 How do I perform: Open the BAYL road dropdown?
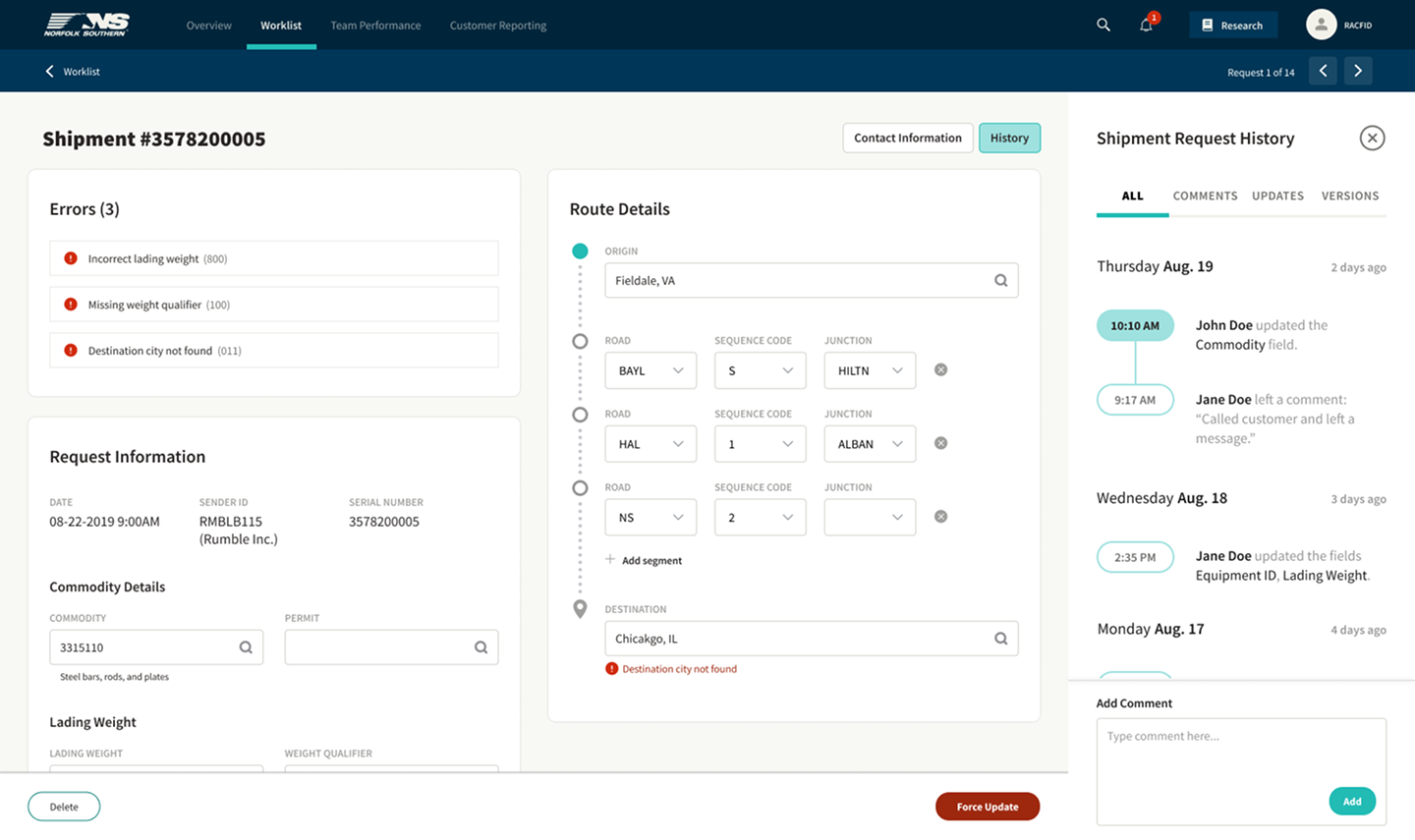click(651, 370)
